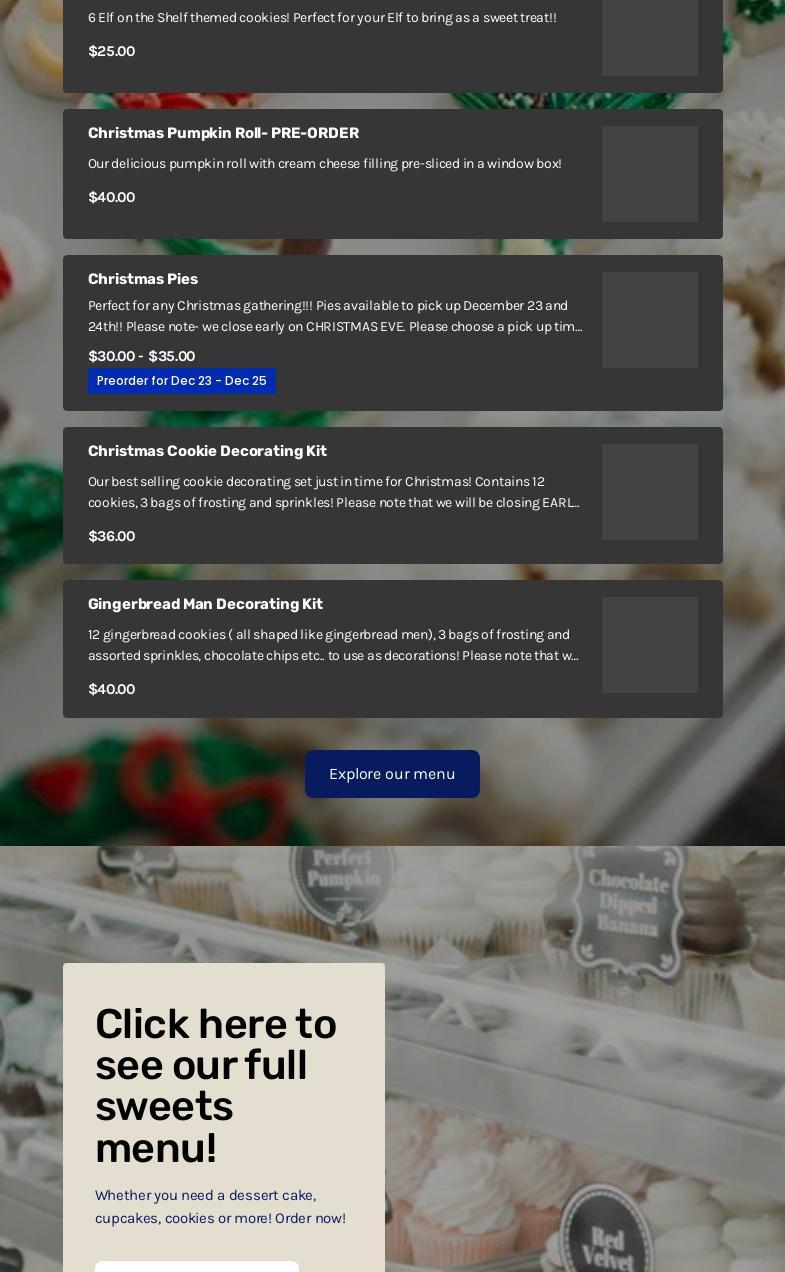This screenshot has width=785, height=1272.
Task: Click the 'Click here to see our full sweets menu!' heading
Action: (x=216, y=1086)
